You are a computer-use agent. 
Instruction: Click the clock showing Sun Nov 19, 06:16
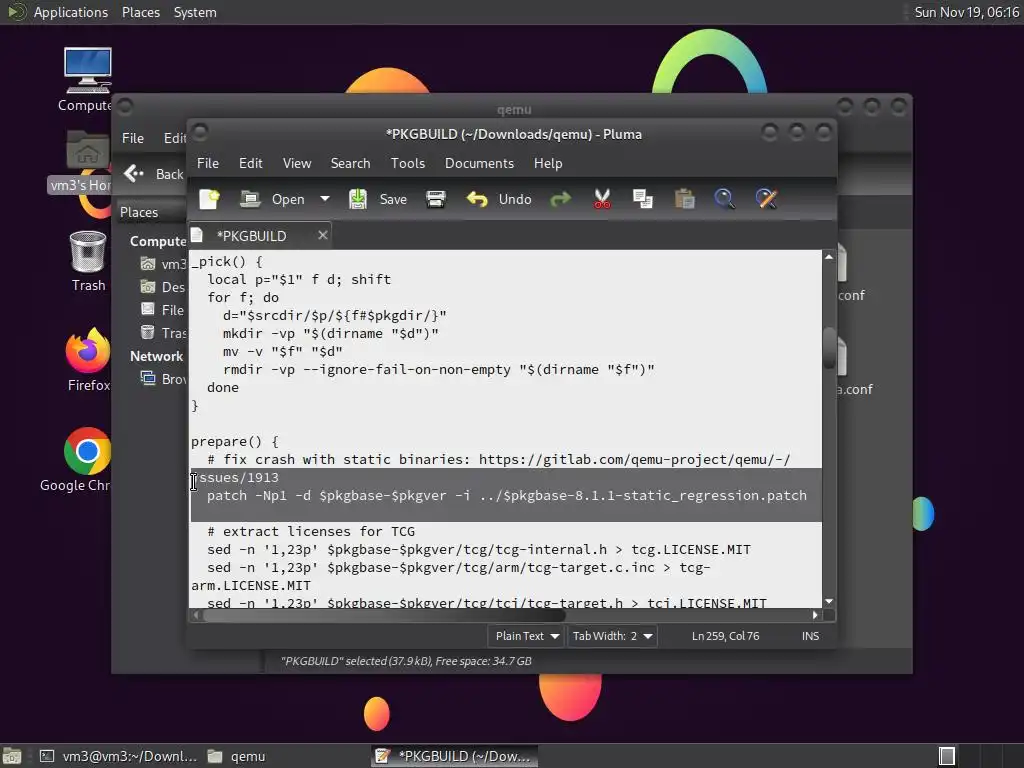click(x=966, y=12)
